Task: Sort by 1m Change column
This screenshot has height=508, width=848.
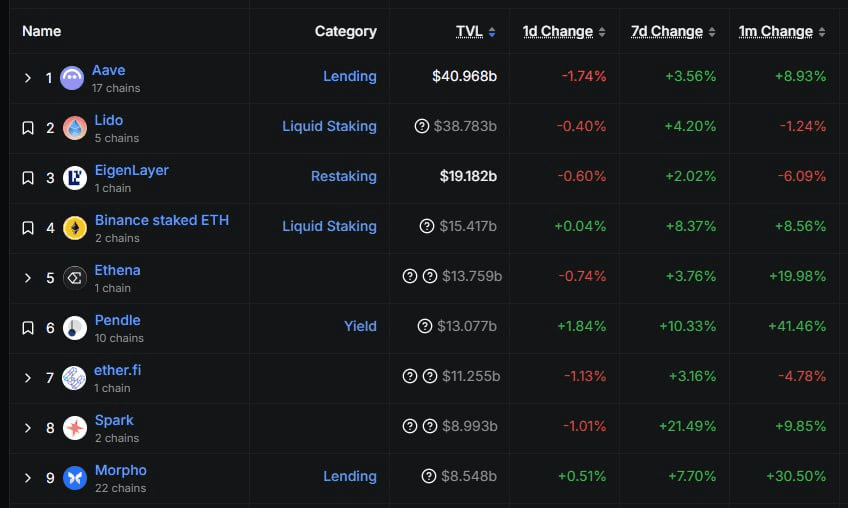Action: pyautogui.click(x=782, y=32)
